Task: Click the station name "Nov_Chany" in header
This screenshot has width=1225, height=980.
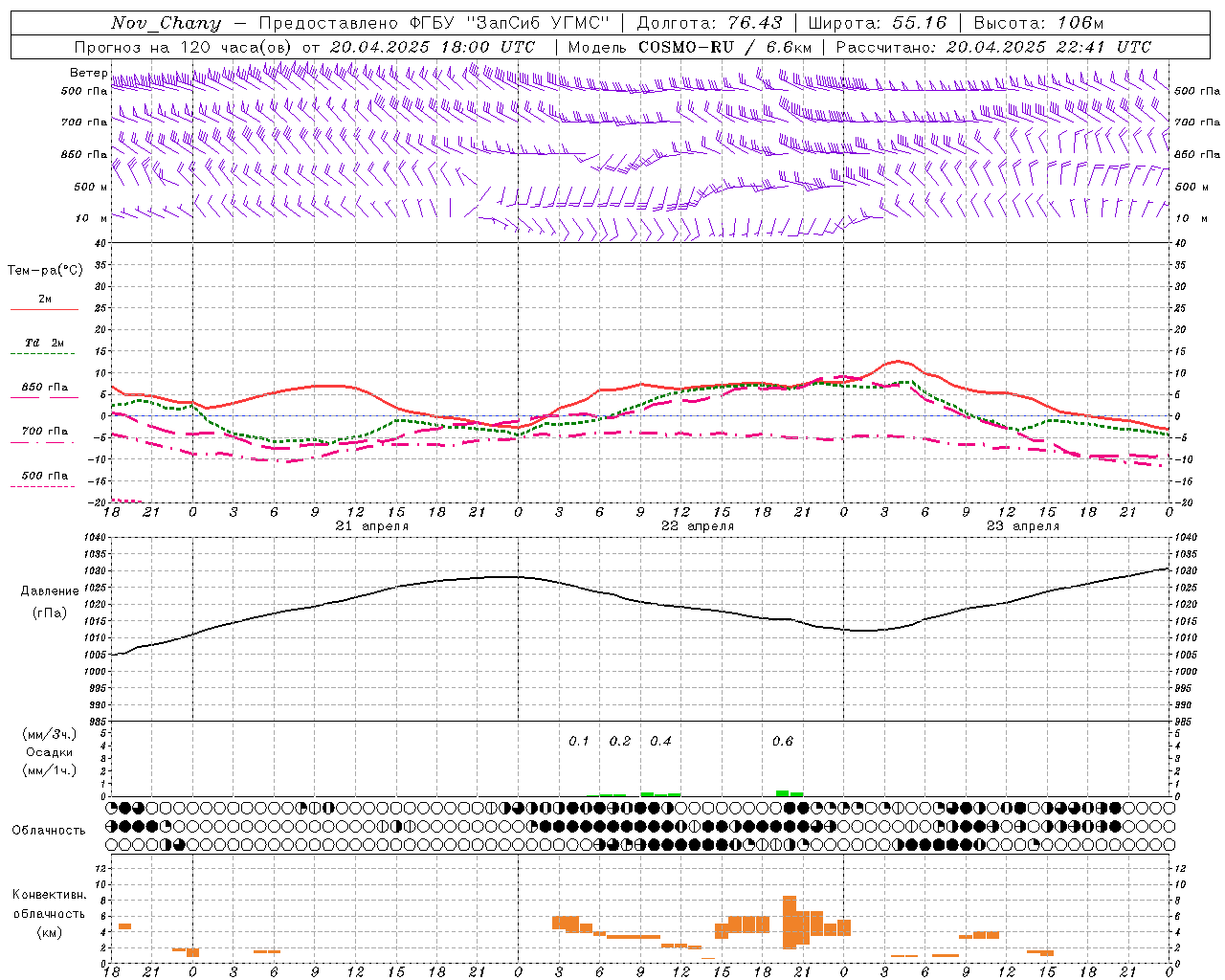Action: (166, 23)
